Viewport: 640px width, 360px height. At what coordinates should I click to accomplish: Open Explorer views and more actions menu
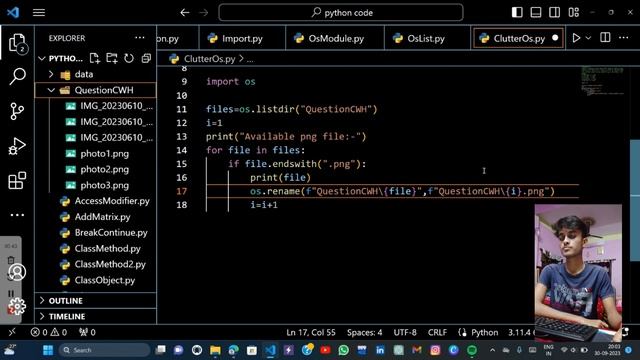140,38
